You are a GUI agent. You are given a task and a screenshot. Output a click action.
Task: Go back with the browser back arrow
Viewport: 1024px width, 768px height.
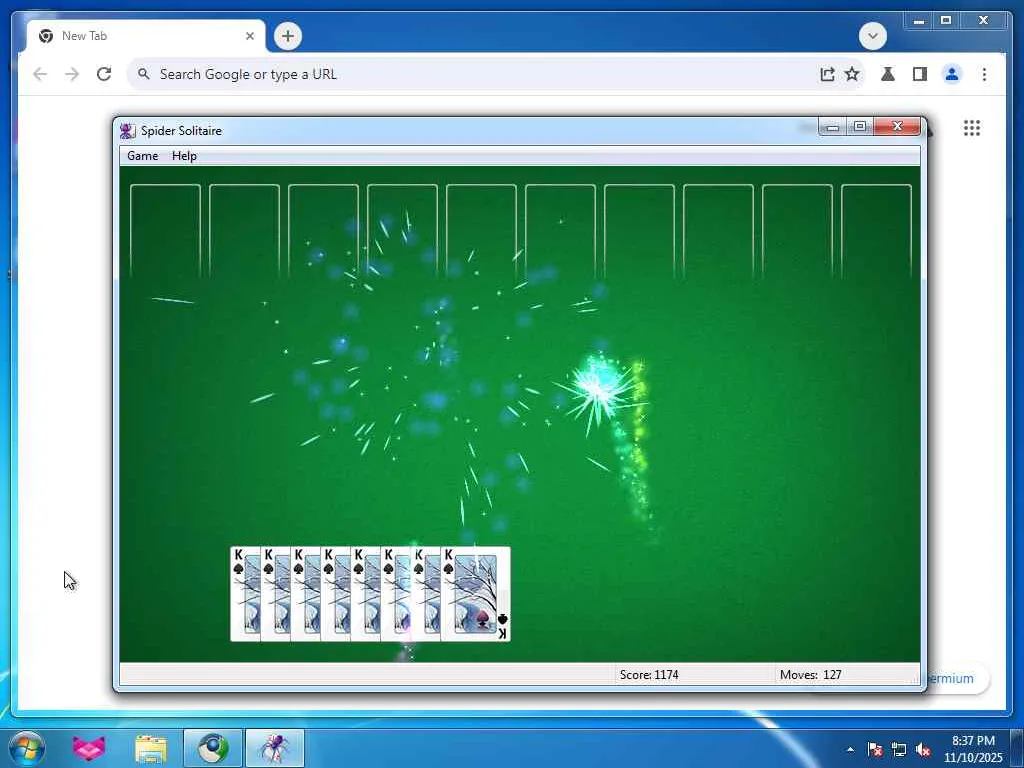coord(40,74)
